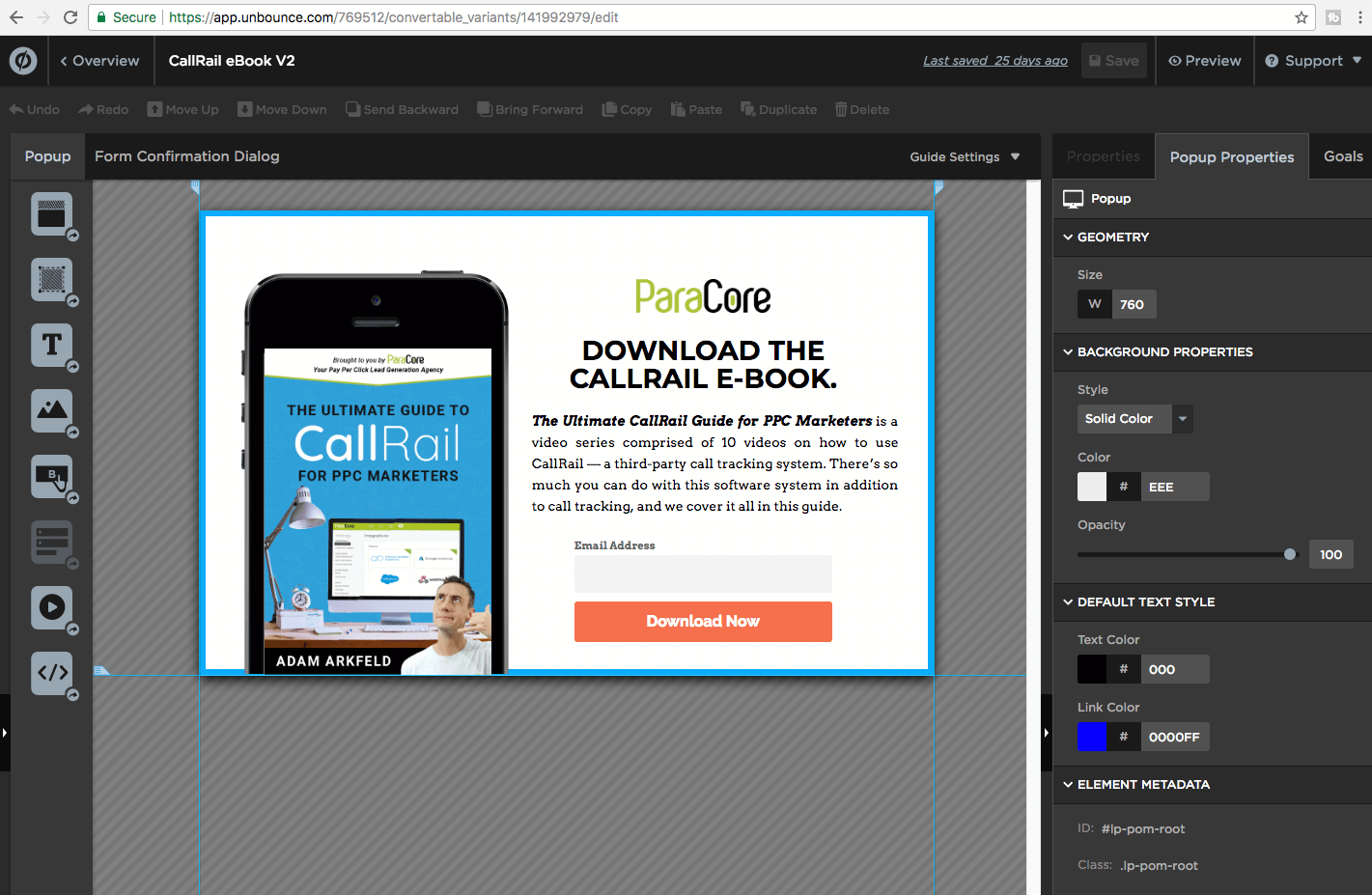
Task: Select the ParaCore logo image
Action: click(x=703, y=296)
